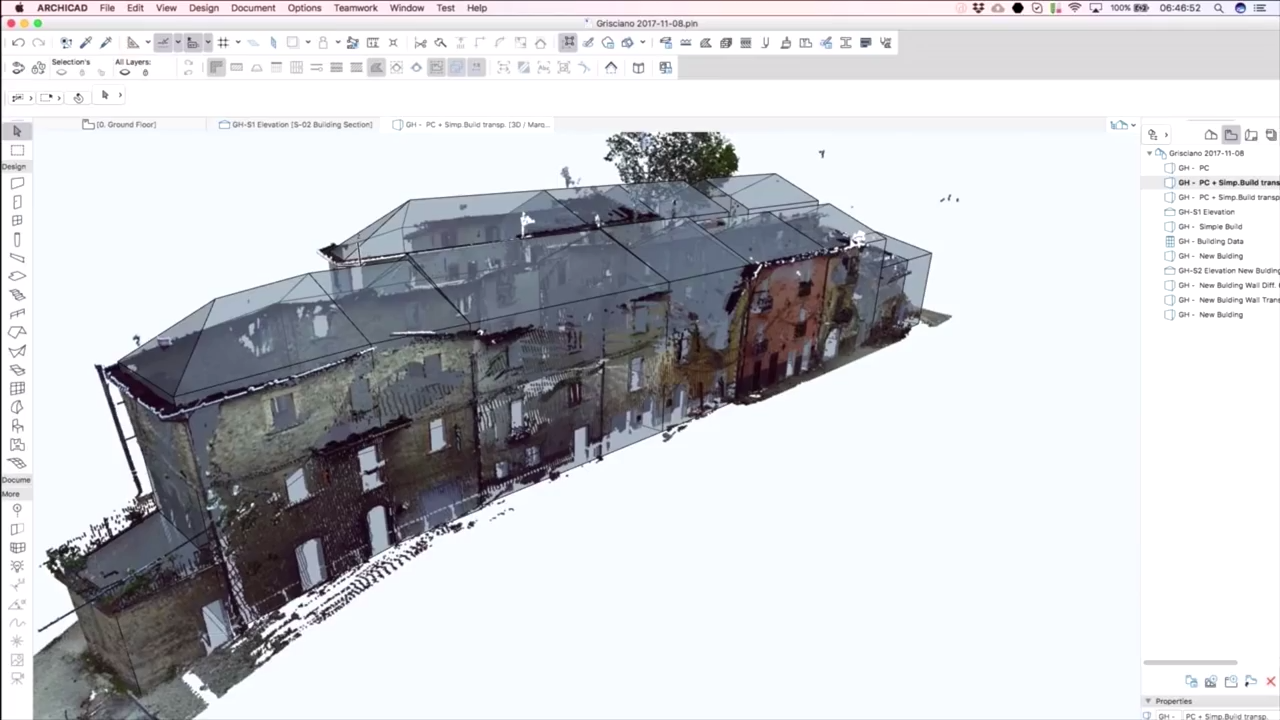Toggle the eye icon under Selection's
The image size is (1280, 720).
coord(61,72)
